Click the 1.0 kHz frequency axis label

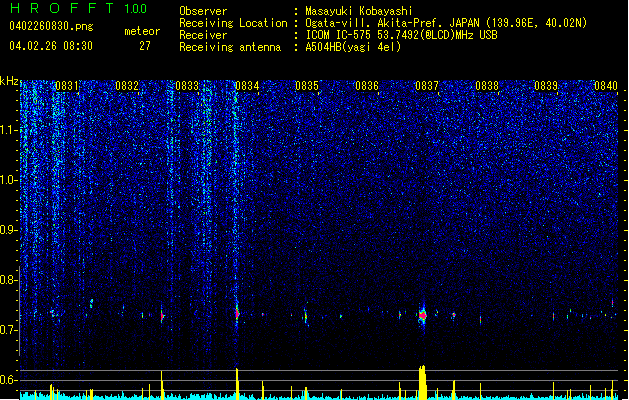[x=8, y=180]
